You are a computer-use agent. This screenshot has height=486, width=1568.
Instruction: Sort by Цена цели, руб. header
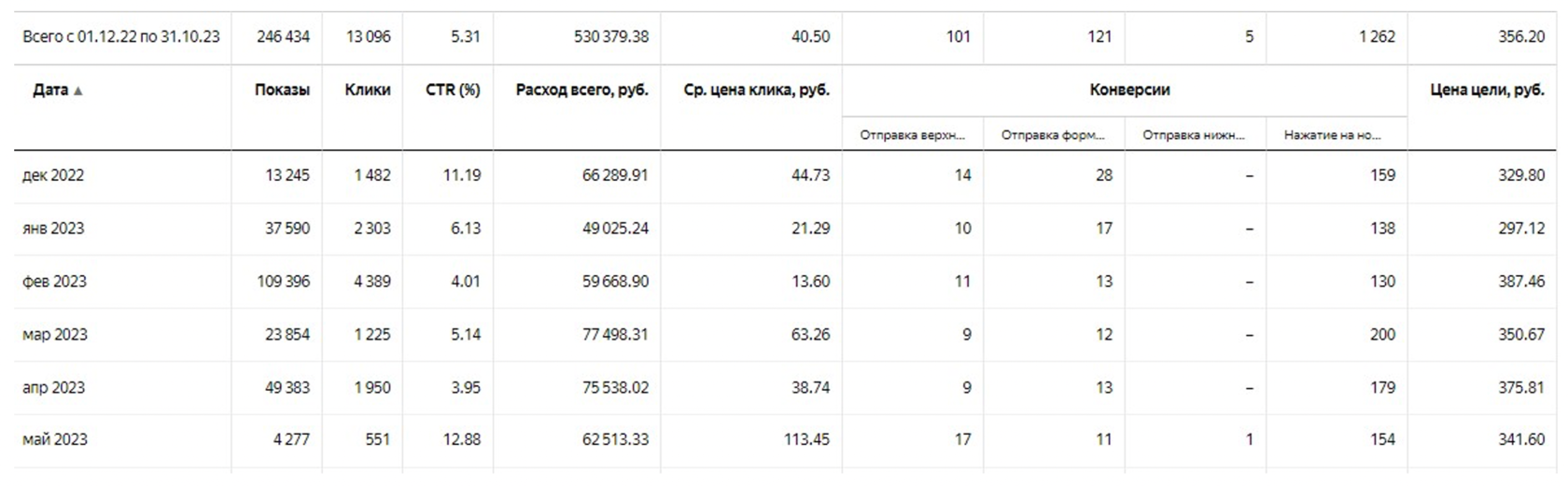click(1487, 90)
